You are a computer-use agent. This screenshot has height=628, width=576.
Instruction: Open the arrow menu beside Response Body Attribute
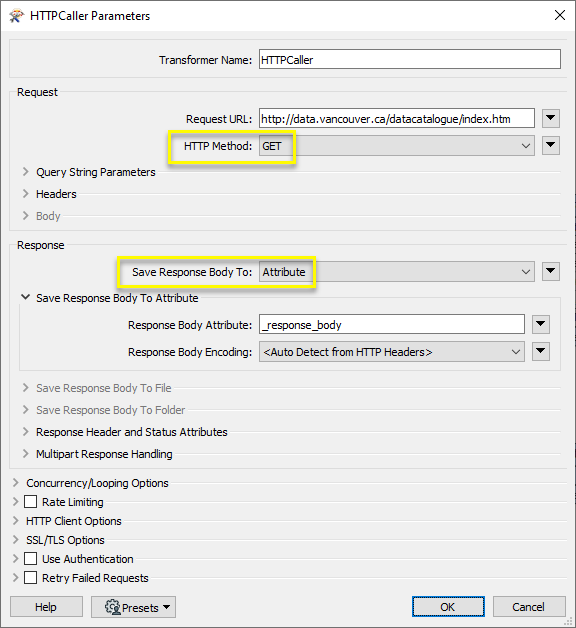pos(541,324)
